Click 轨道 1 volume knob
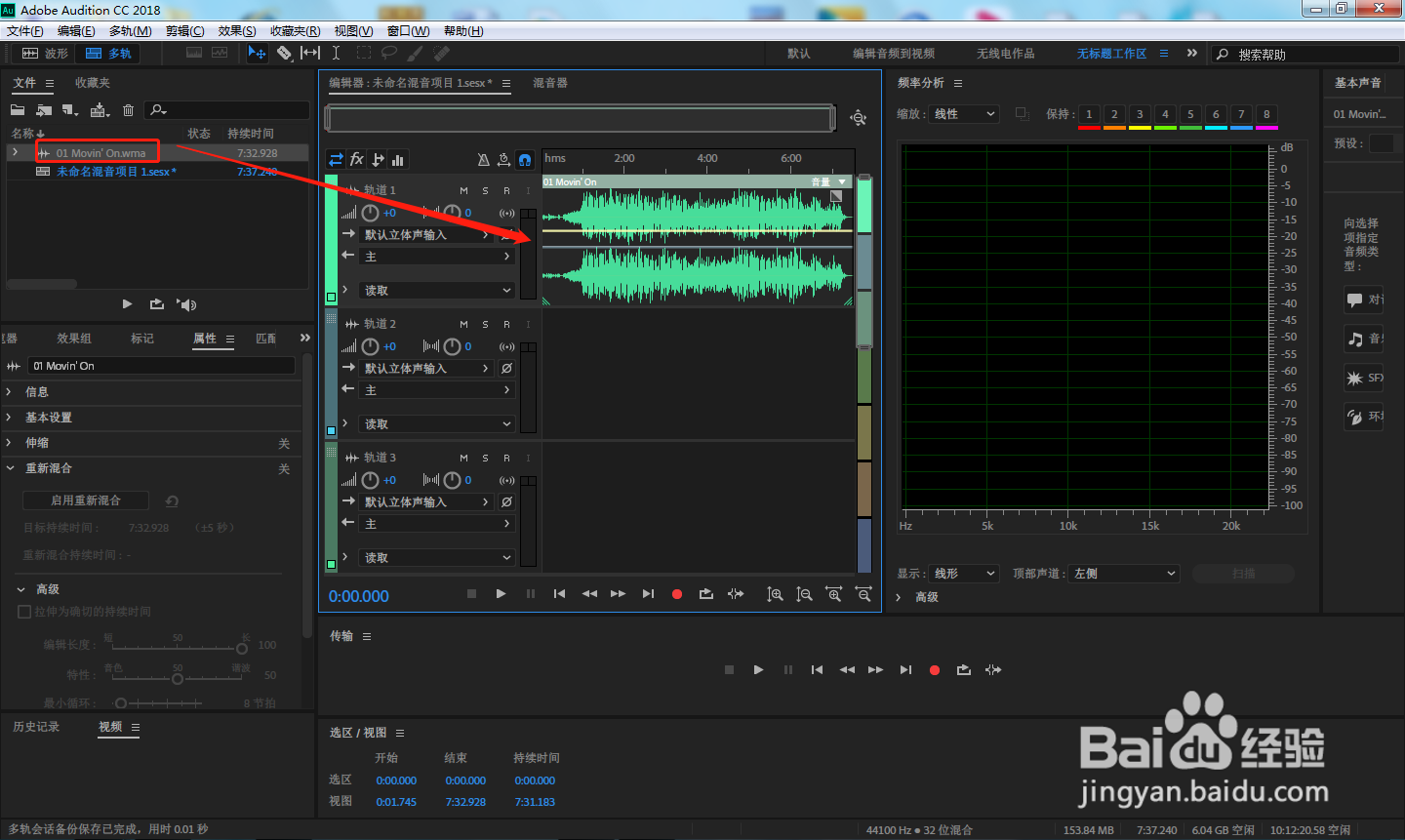1405x840 pixels. coord(370,213)
